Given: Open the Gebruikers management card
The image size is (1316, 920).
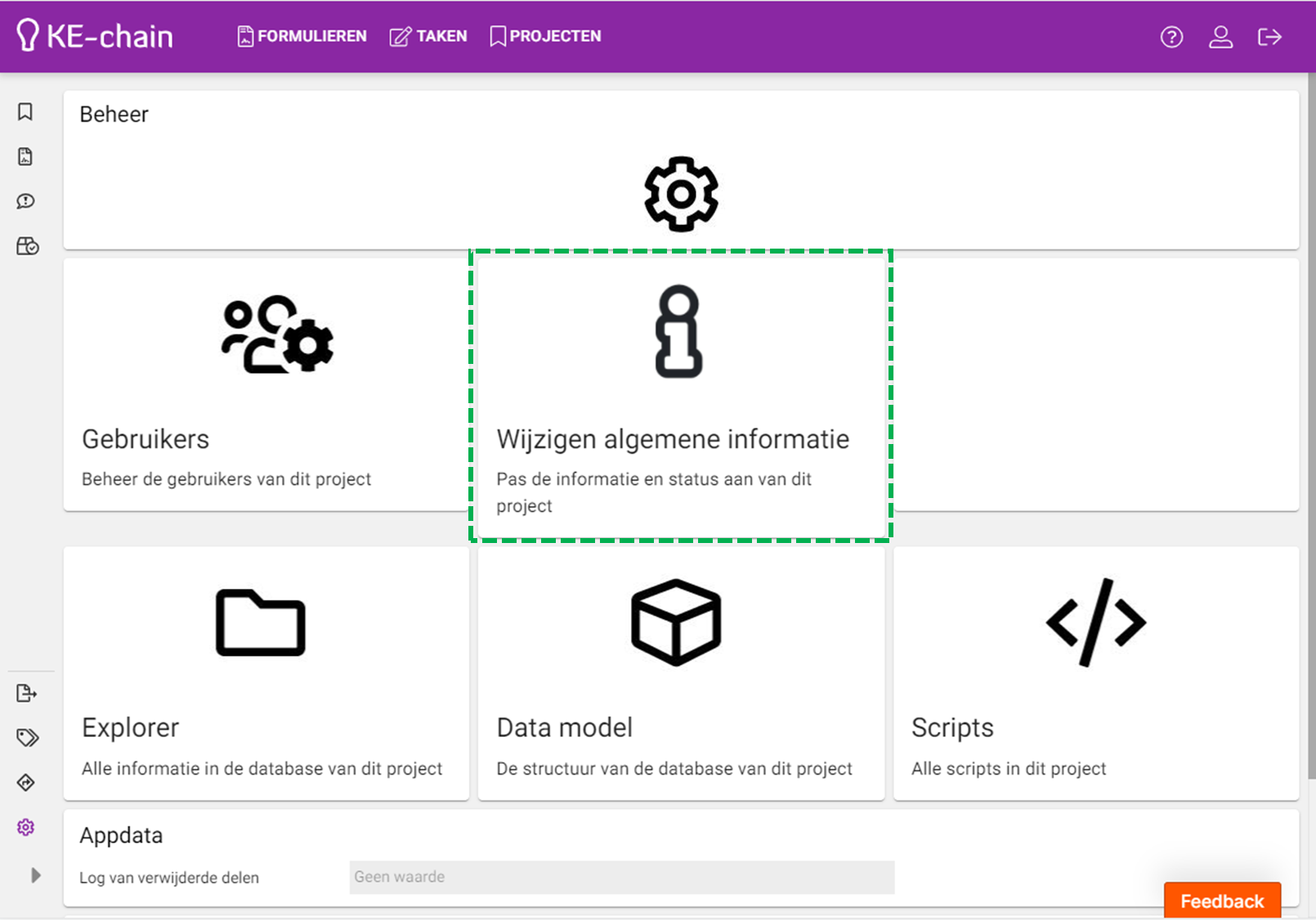Looking at the screenshot, I should 266,385.
